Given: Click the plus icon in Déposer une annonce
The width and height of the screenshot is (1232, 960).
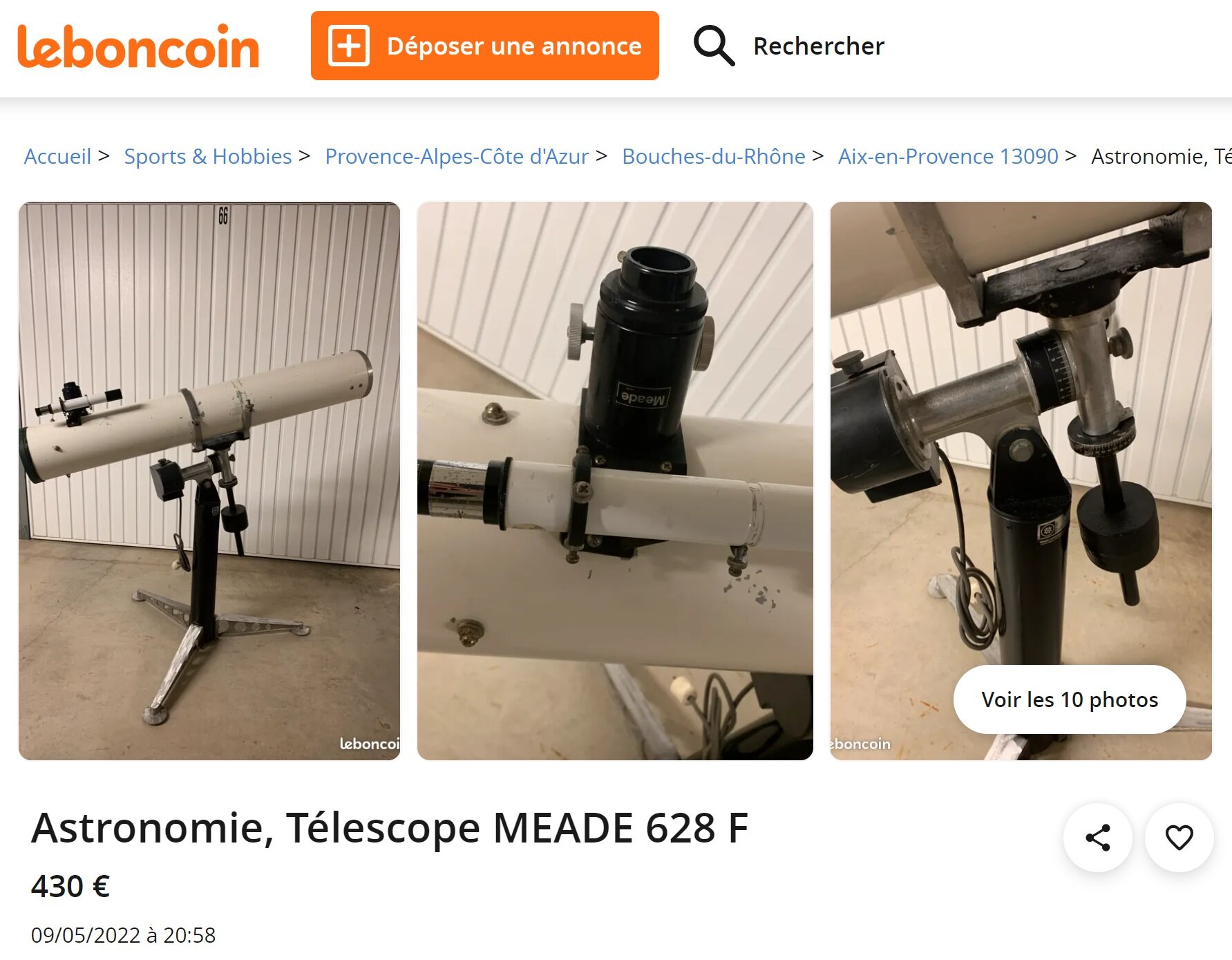Looking at the screenshot, I should point(348,46).
